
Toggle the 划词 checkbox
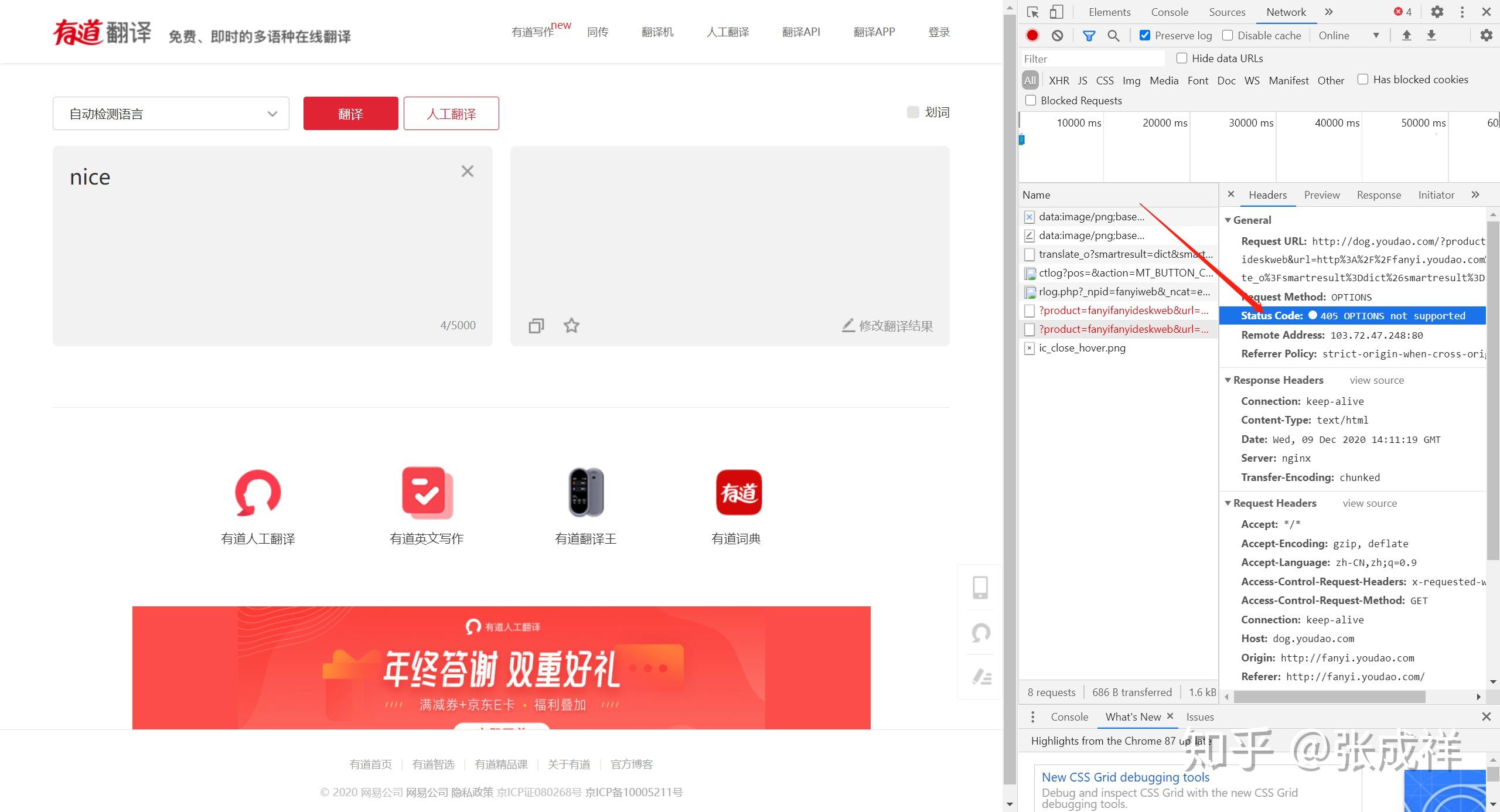913,112
